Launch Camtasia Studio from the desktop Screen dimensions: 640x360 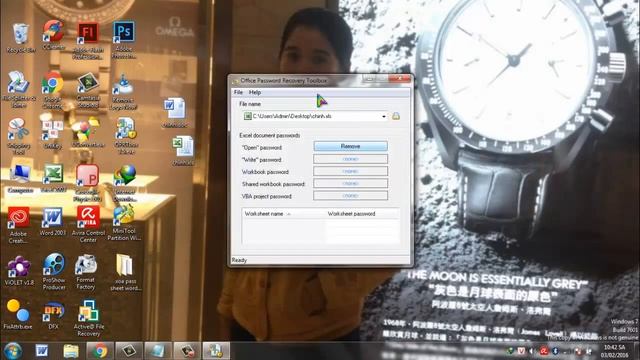pos(88,90)
